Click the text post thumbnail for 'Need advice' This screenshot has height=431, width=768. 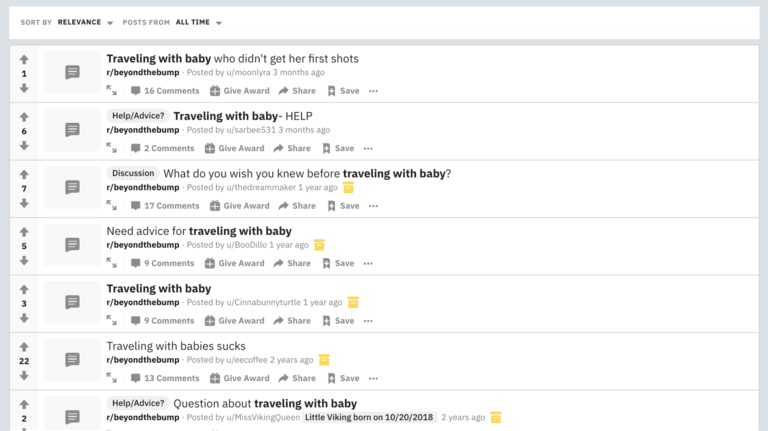(x=72, y=244)
